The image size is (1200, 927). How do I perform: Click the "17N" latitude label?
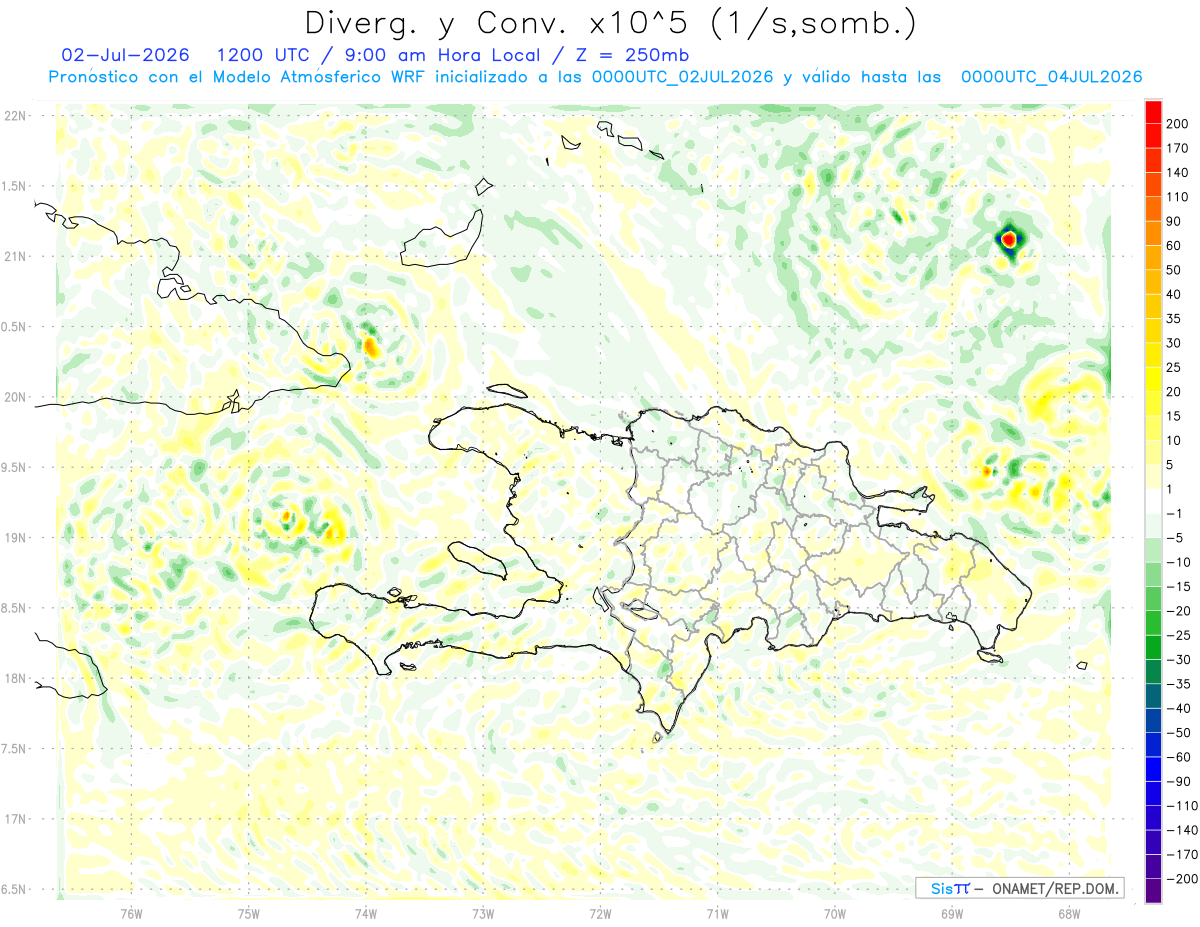14,820
